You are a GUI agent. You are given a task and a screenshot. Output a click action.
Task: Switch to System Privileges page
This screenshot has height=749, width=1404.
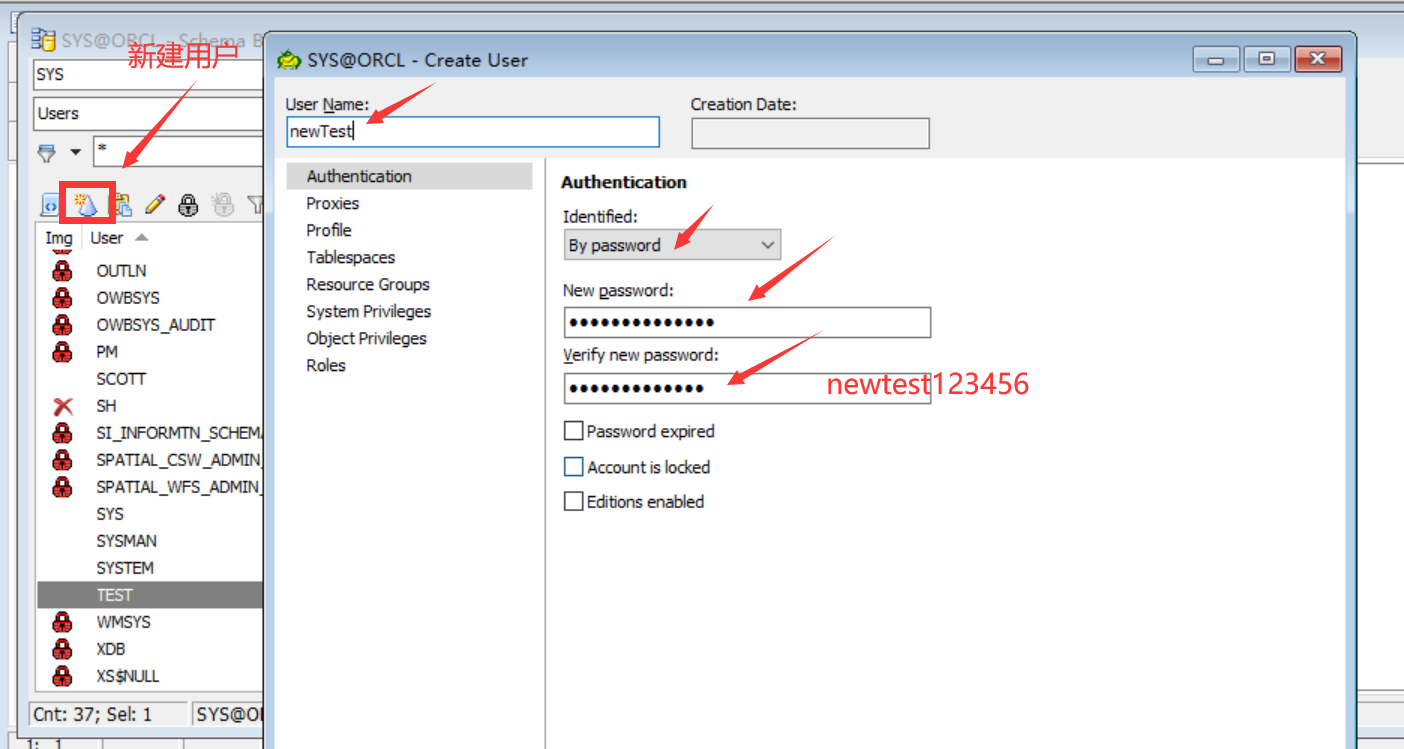point(369,311)
